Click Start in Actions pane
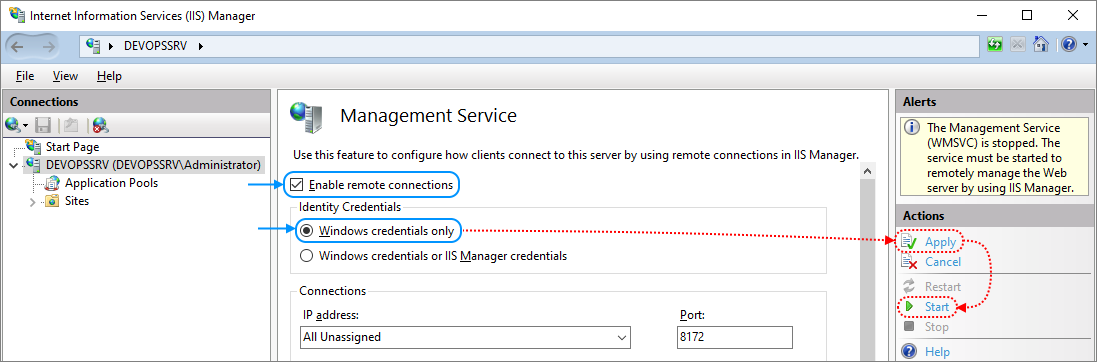1097x362 pixels. 937,307
